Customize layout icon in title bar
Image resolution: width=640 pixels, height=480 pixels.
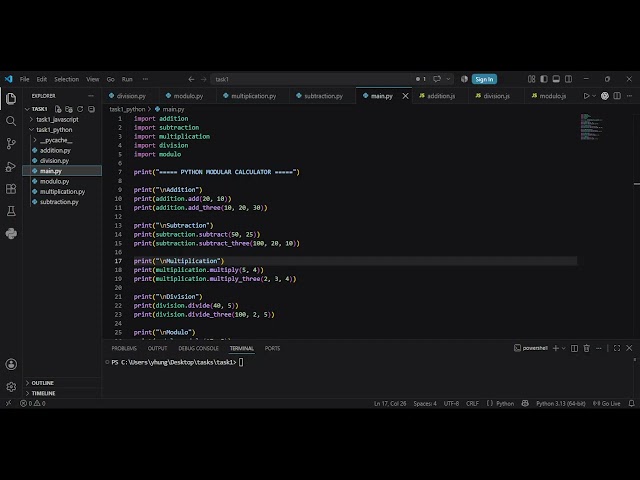531,79
